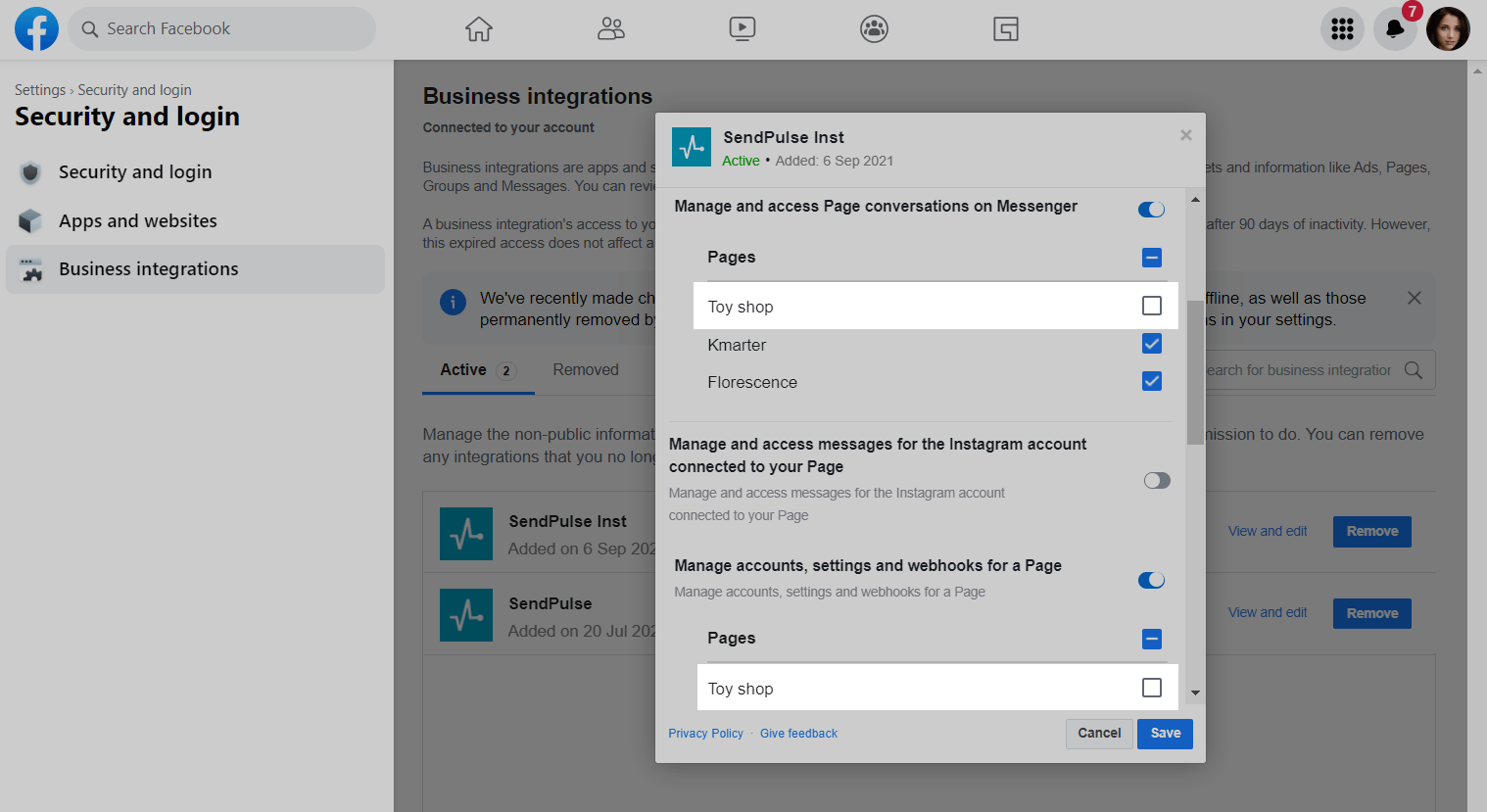Click the SendPulse Inst logo in the list
1487x812 pixels.
[x=466, y=534]
